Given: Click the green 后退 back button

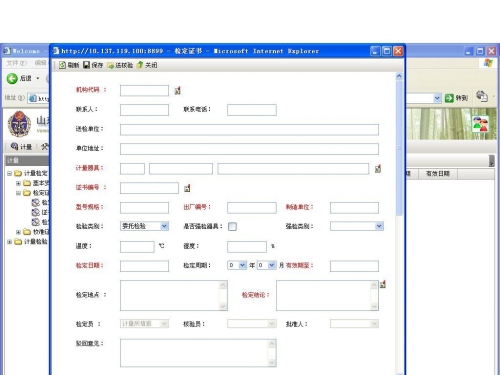Looking at the screenshot, I should [12, 79].
